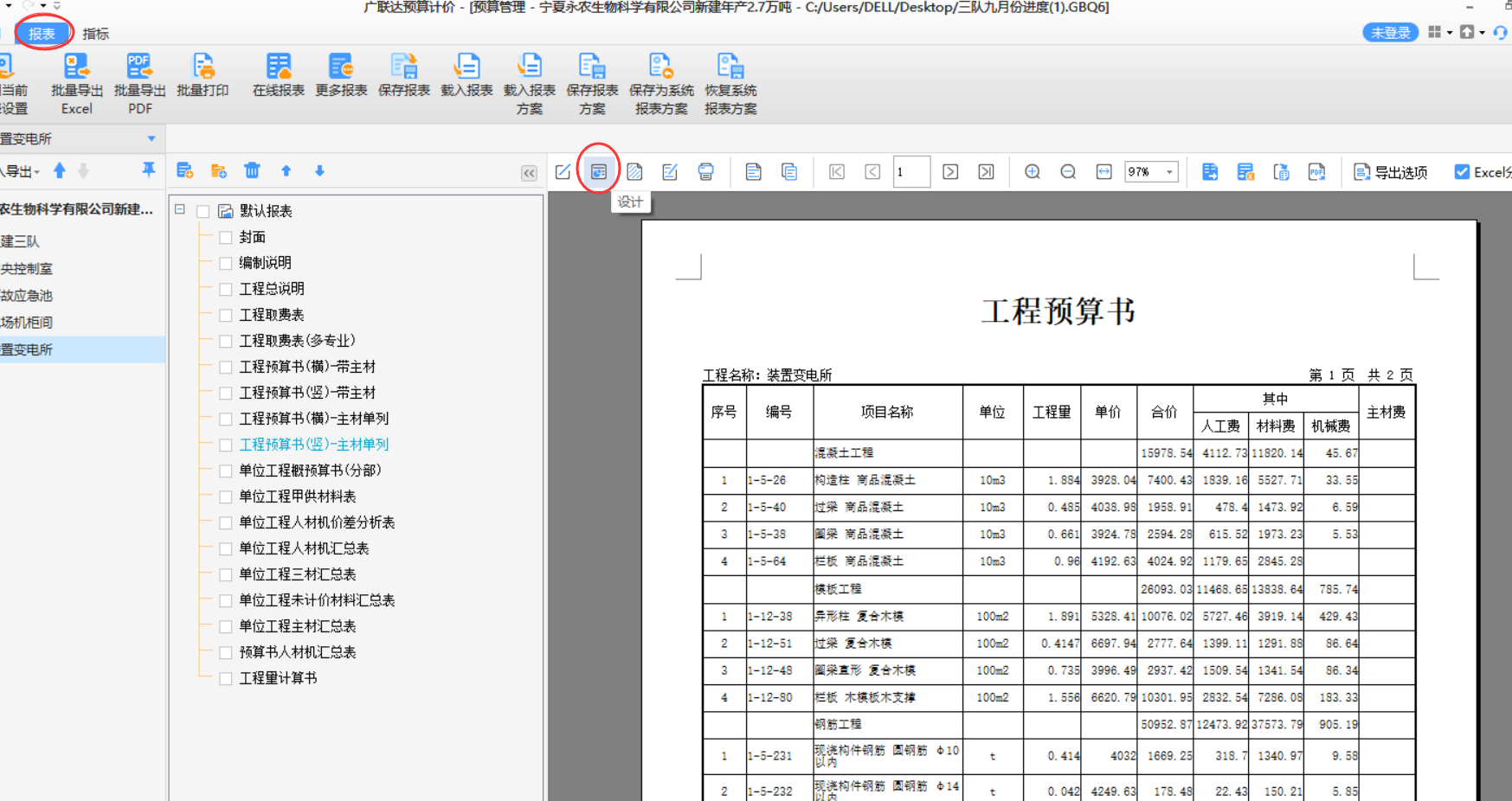Open the 97% zoom level dropdown
The width and height of the screenshot is (1512, 801).
click(1169, 171)
